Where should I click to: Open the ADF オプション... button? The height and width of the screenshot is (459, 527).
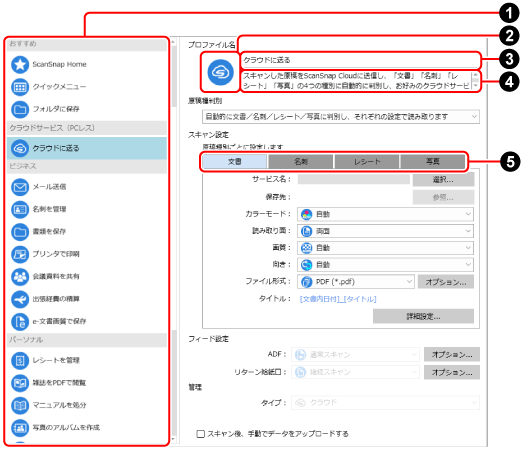click(452, 354)
